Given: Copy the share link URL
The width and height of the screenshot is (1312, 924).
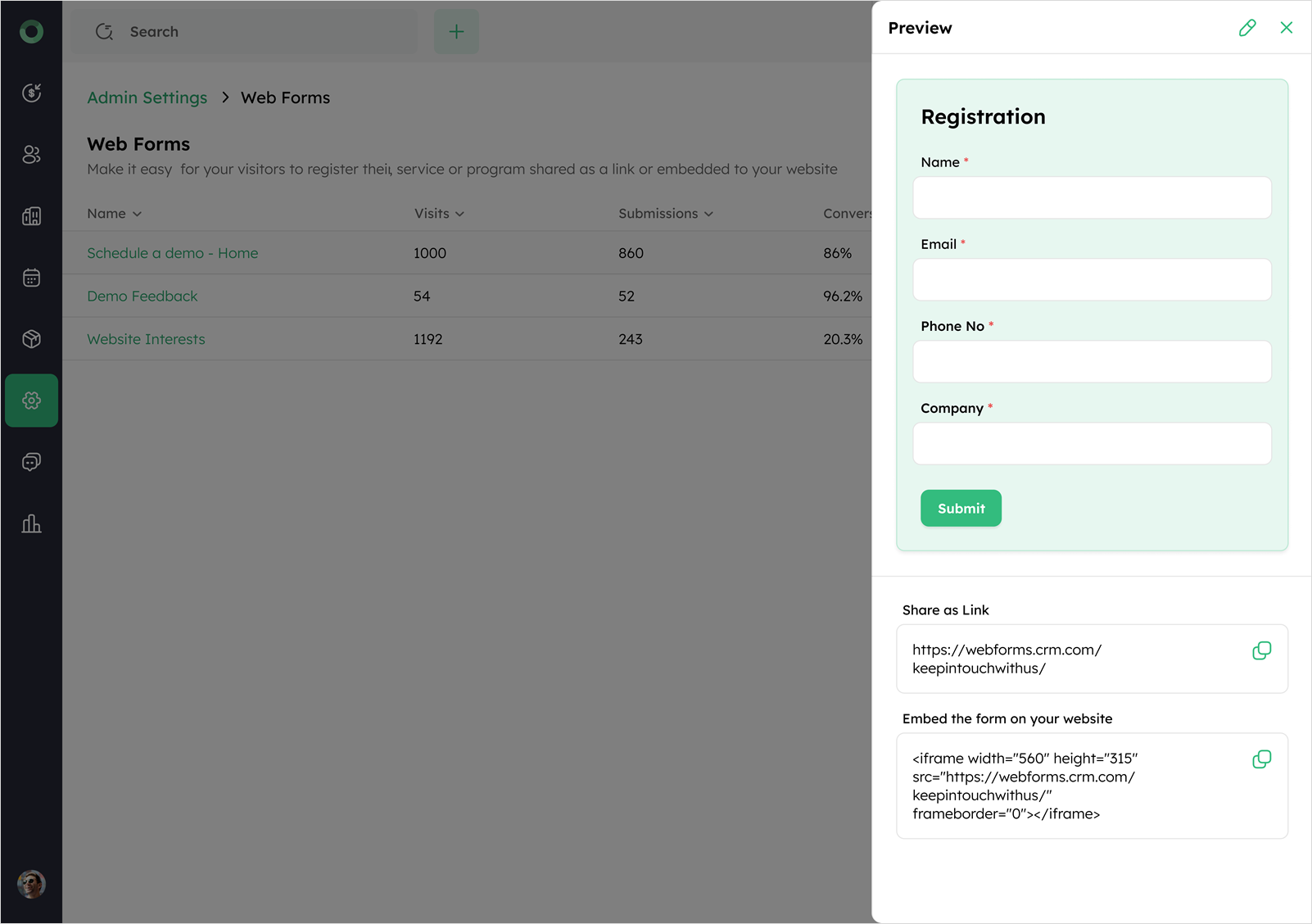Looking at the screenshot, I should click(1261, 650).
